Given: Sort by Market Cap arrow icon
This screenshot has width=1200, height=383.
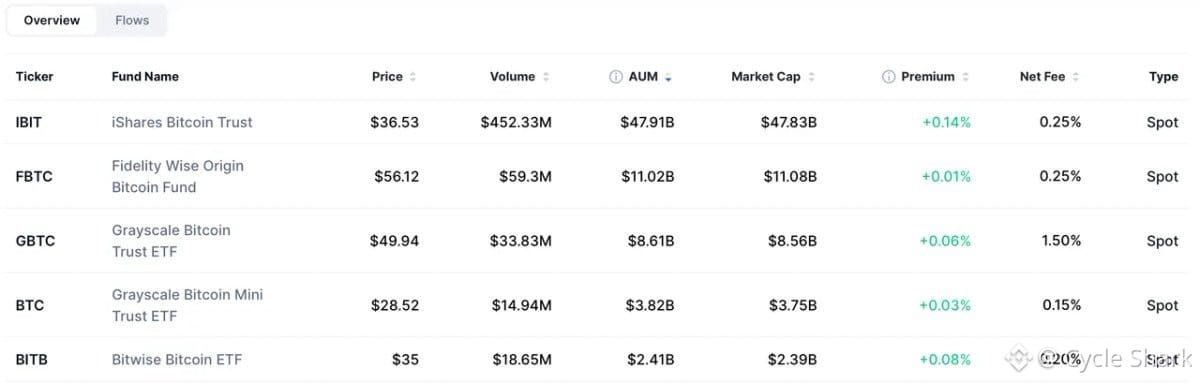Looking at the screenshot, I should [x=811, y=77].
